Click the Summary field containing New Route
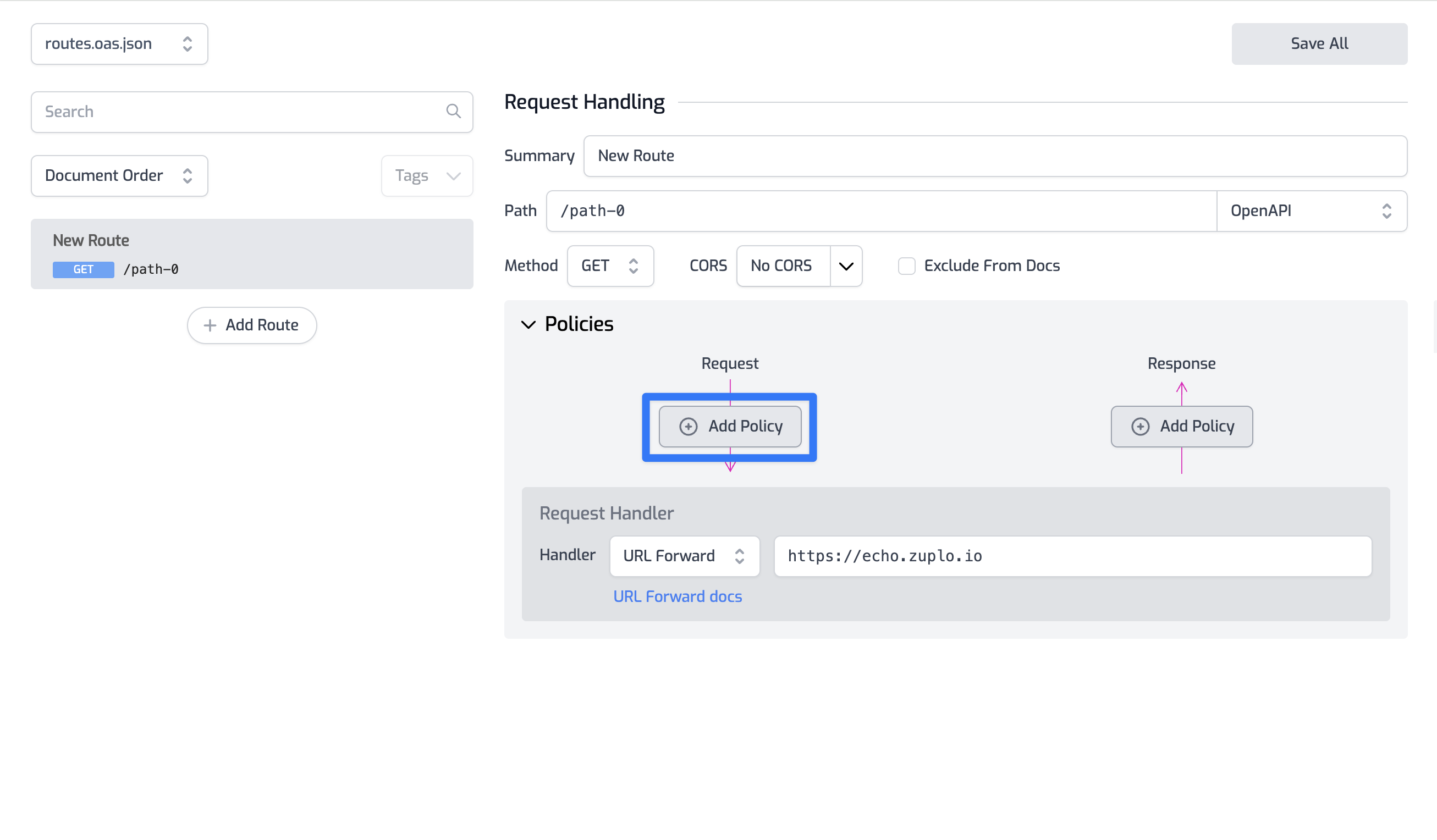 point(995,156)
